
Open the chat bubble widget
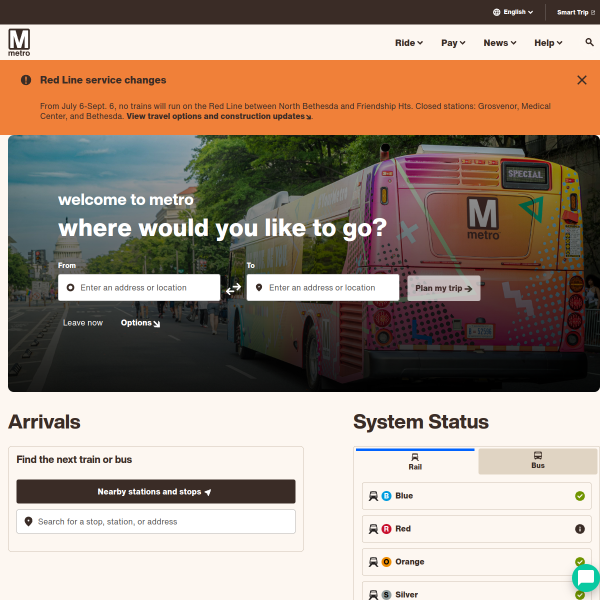click(x=585, y=577)
